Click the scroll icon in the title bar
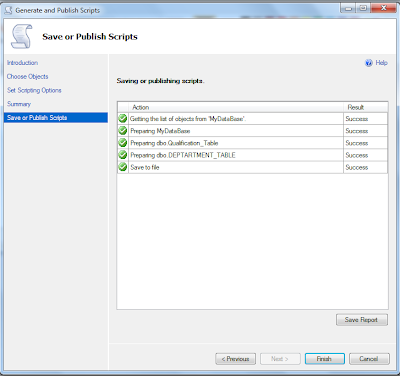Screen dimensions: 400x376 [x=8, y=10]
